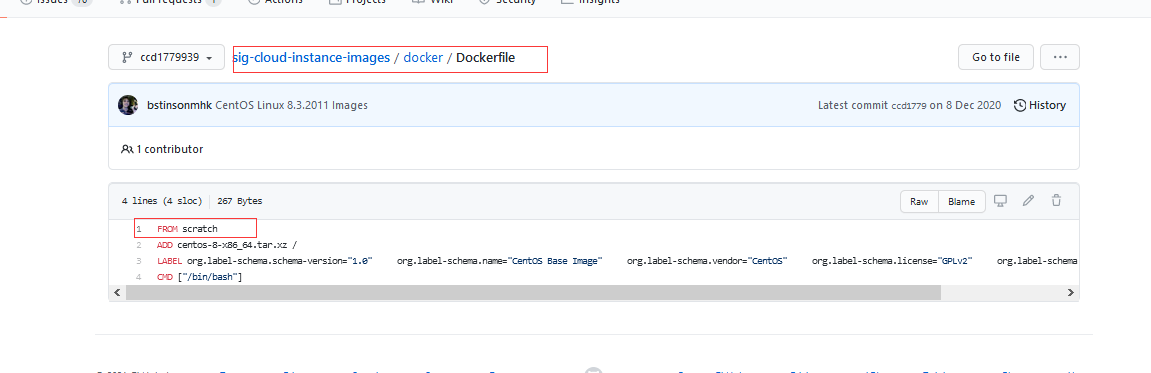Open the commit ccd1779 link

[x=909, y=106]
